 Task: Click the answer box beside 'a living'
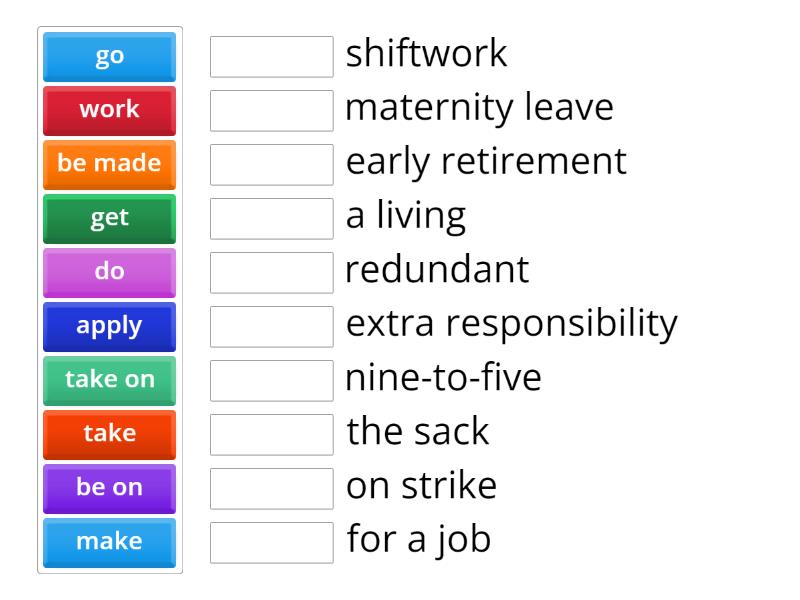(271, 218)
